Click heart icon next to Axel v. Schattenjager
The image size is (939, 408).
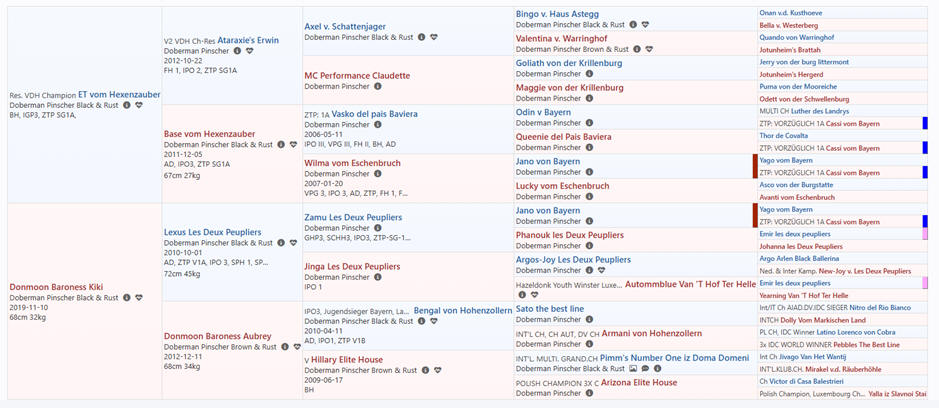coord(434,37)
